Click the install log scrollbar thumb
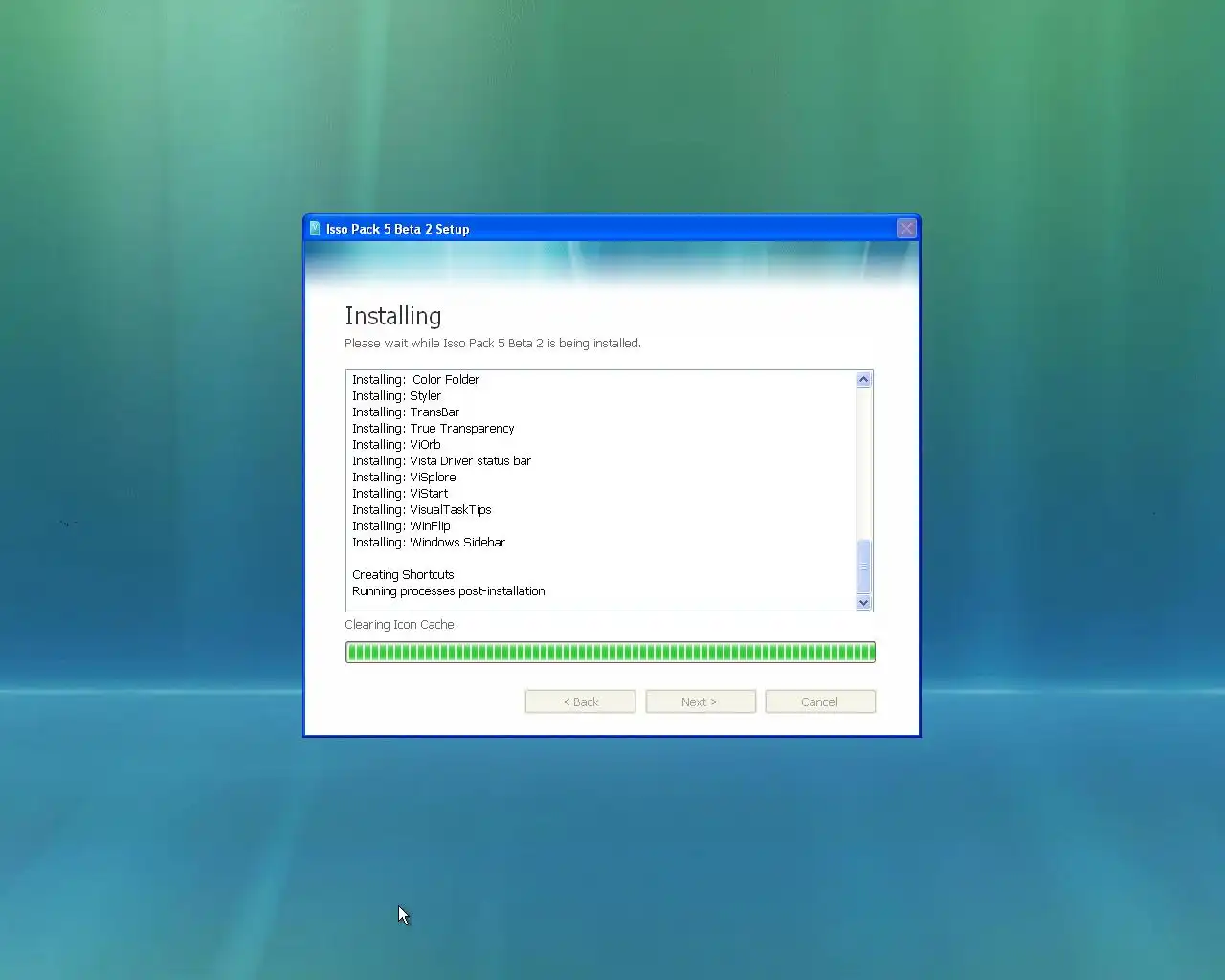This screenshot has height=980, width=1225. pos(864,567)
